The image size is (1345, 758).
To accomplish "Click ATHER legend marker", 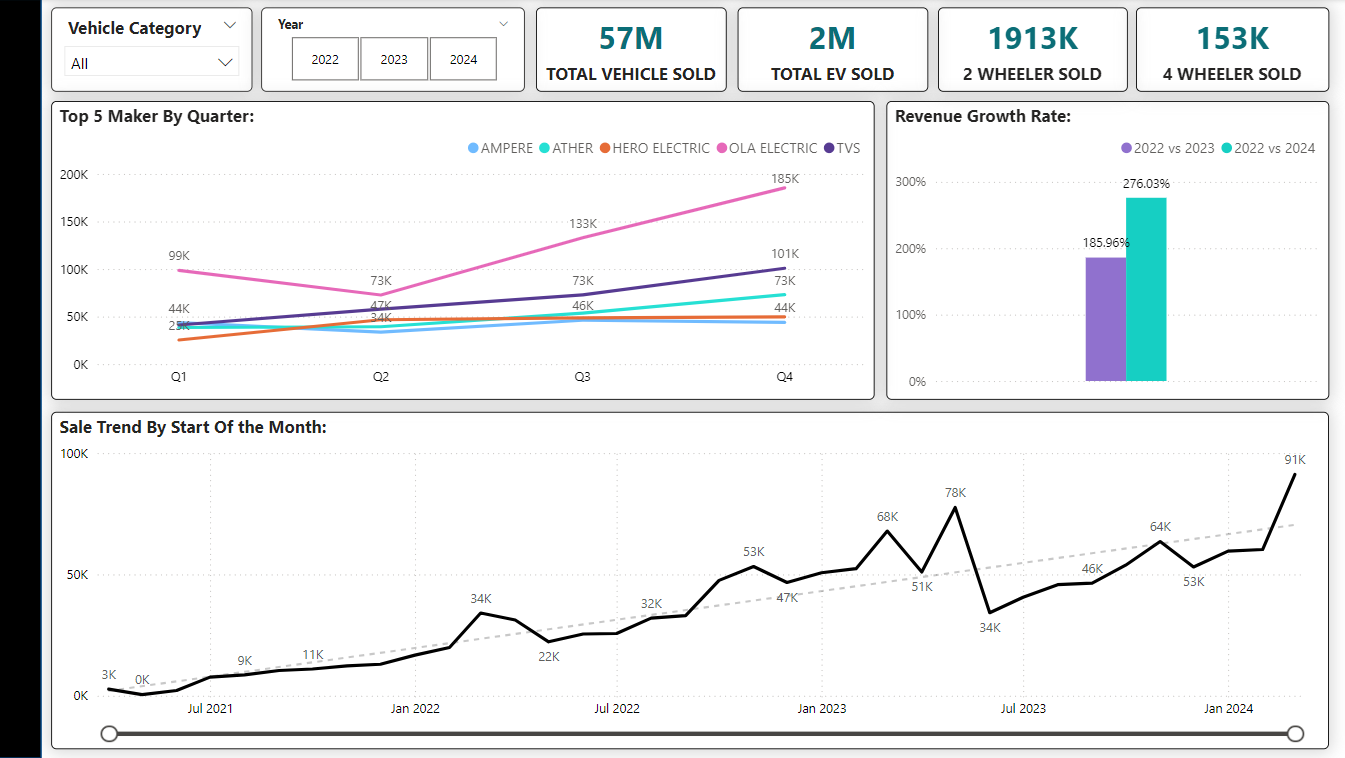I will (545, 148).
